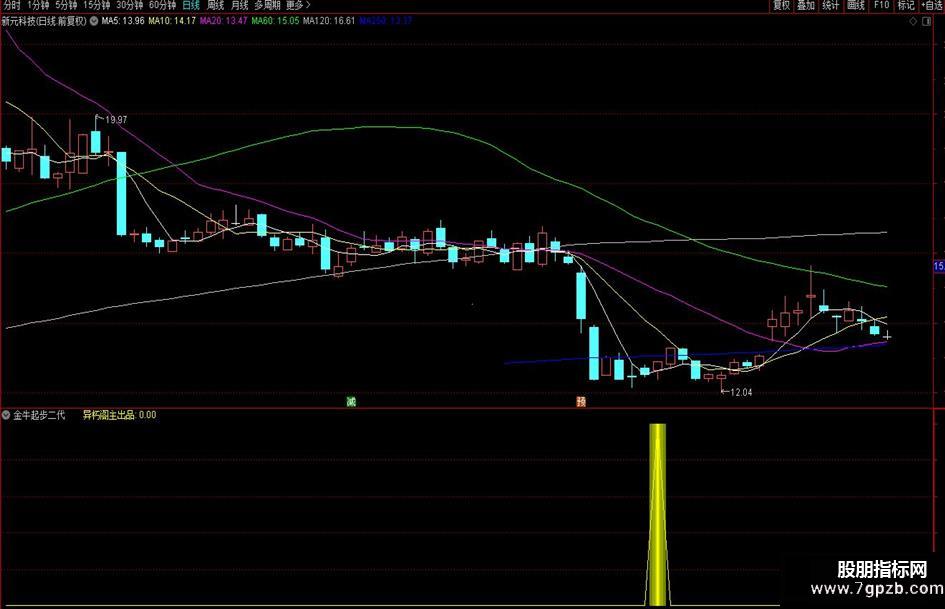
Task: Add stock via +自选 button
Action: (932, 5)
